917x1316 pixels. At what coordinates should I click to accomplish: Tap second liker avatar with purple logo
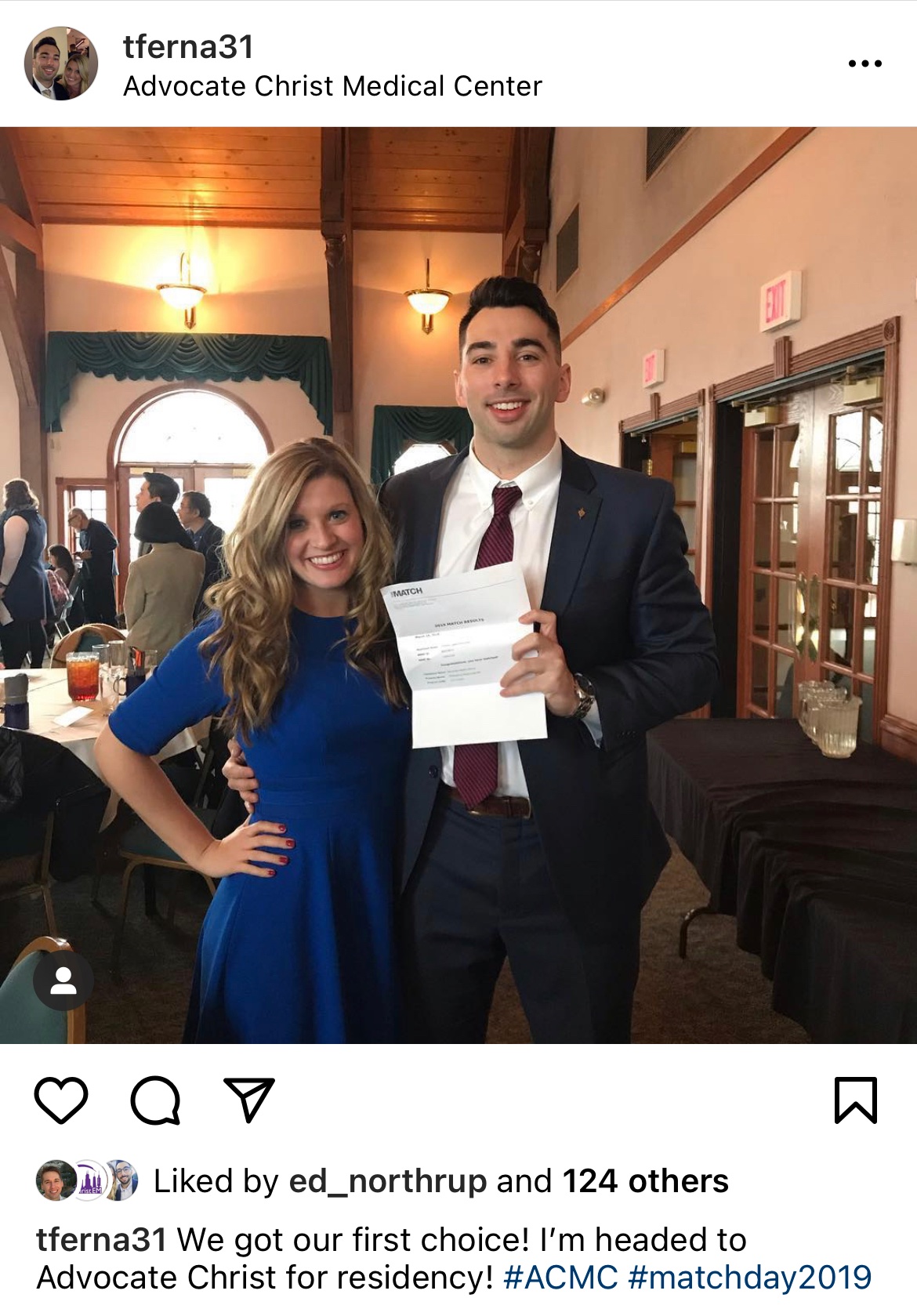pos(89,1181)
